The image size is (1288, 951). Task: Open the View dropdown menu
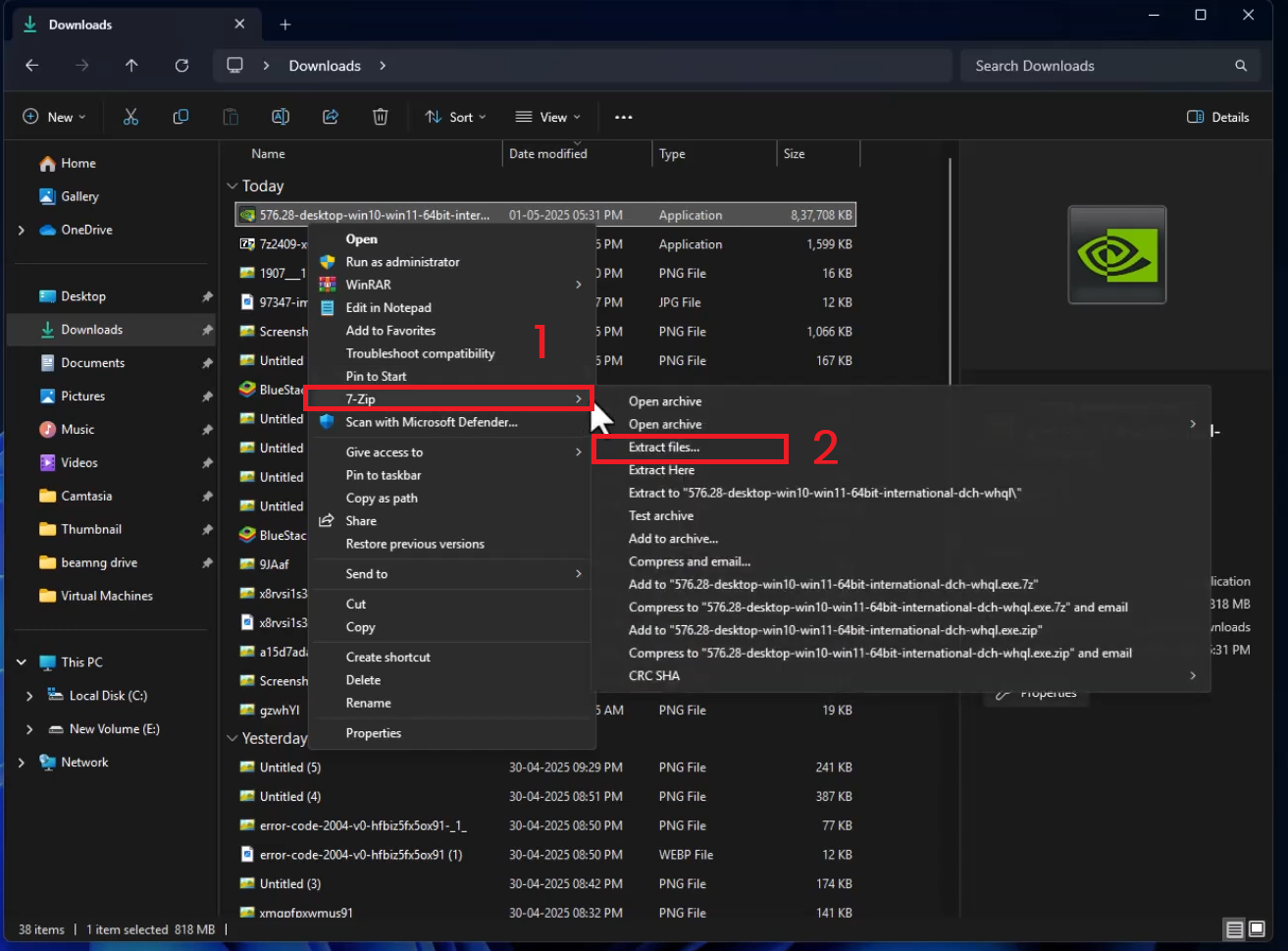click(547, 117)
